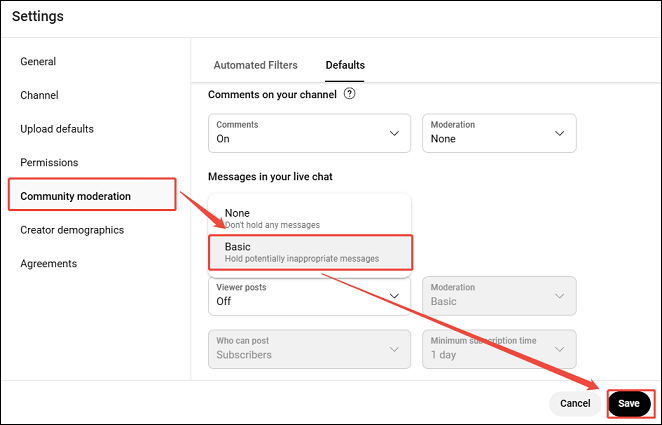This screenshot has height=425, width=662.
Task: Switch to the Automated Filters tab
Action: [x=255, y=65]
